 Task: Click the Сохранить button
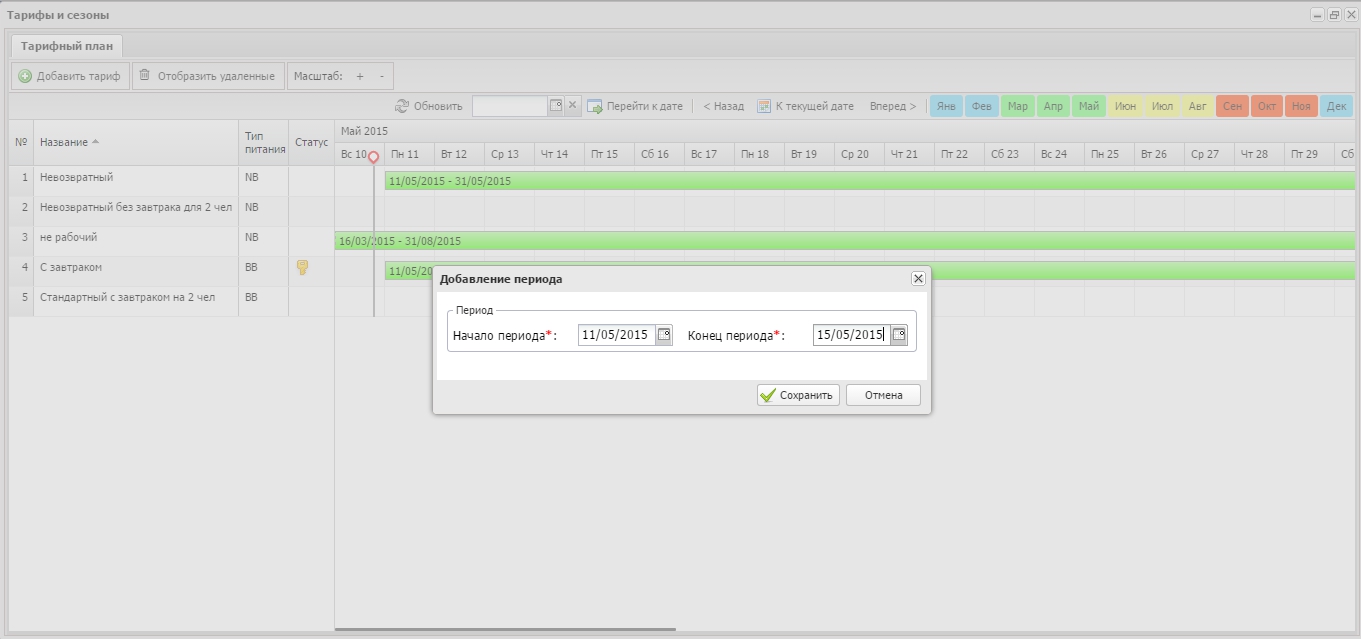tap(797, 395)
